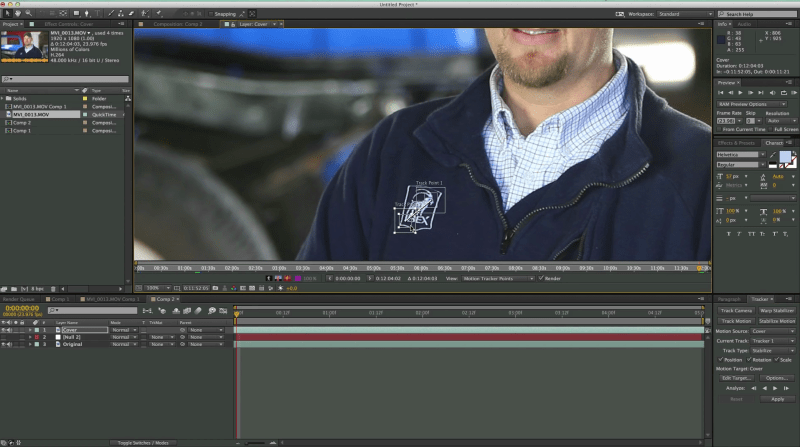The height and width of the screenshot is (447, 800).
Task: Check From Current Time option
Action: 719,129
